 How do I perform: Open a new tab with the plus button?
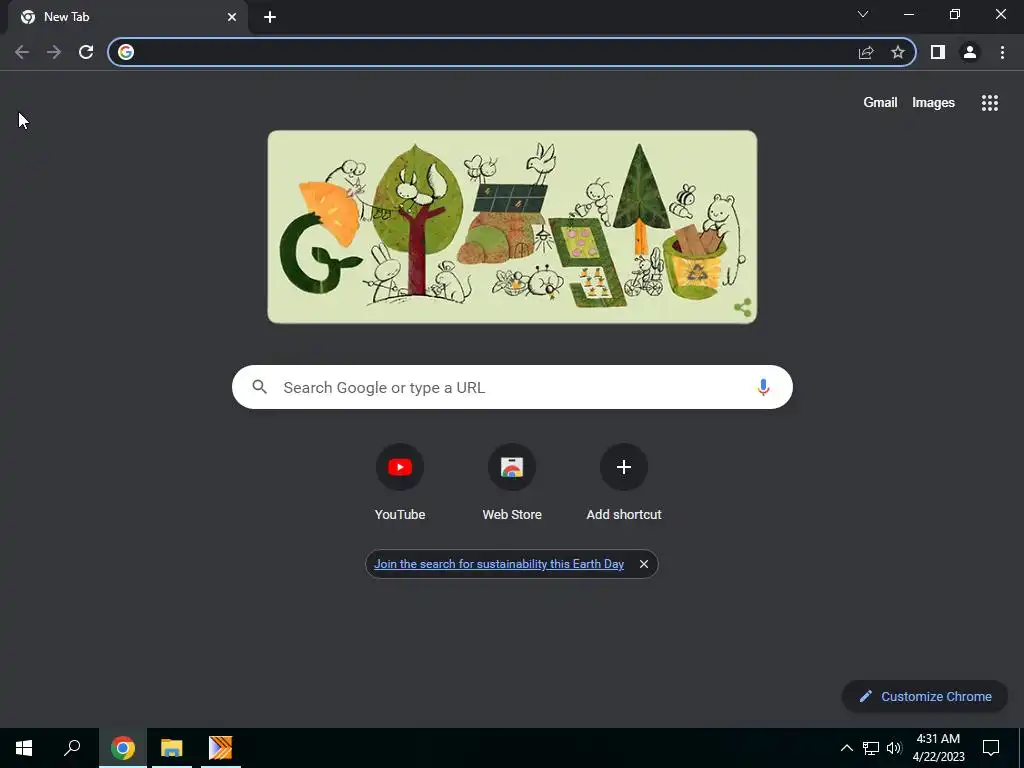[270, 17]
